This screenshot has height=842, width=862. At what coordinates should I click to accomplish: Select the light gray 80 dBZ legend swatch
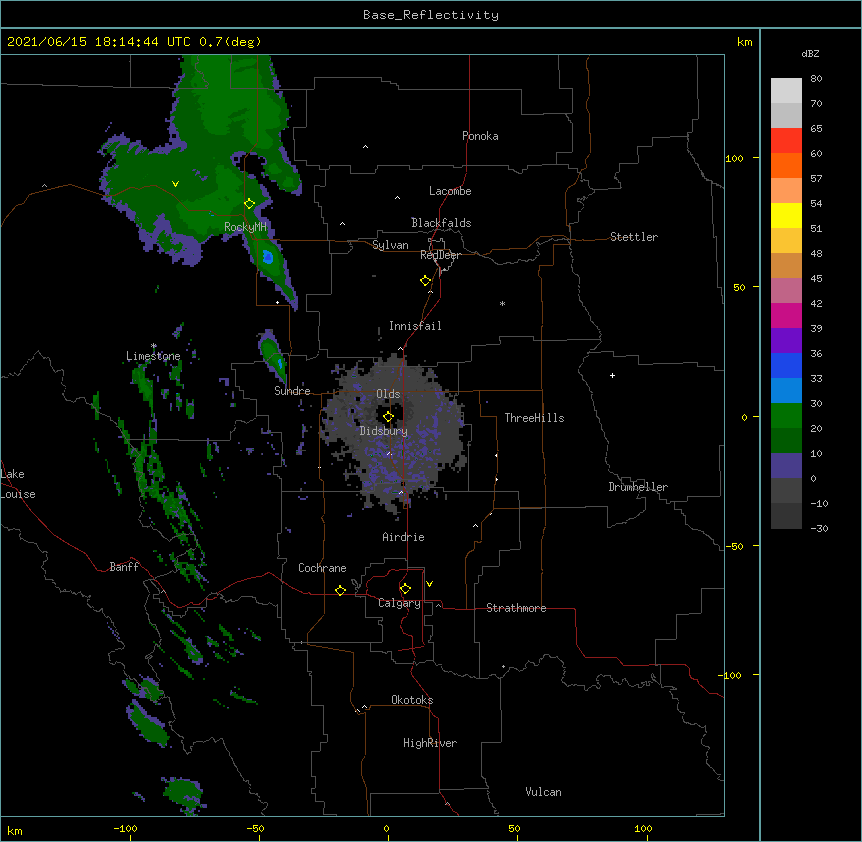click(x=786, y=90)
